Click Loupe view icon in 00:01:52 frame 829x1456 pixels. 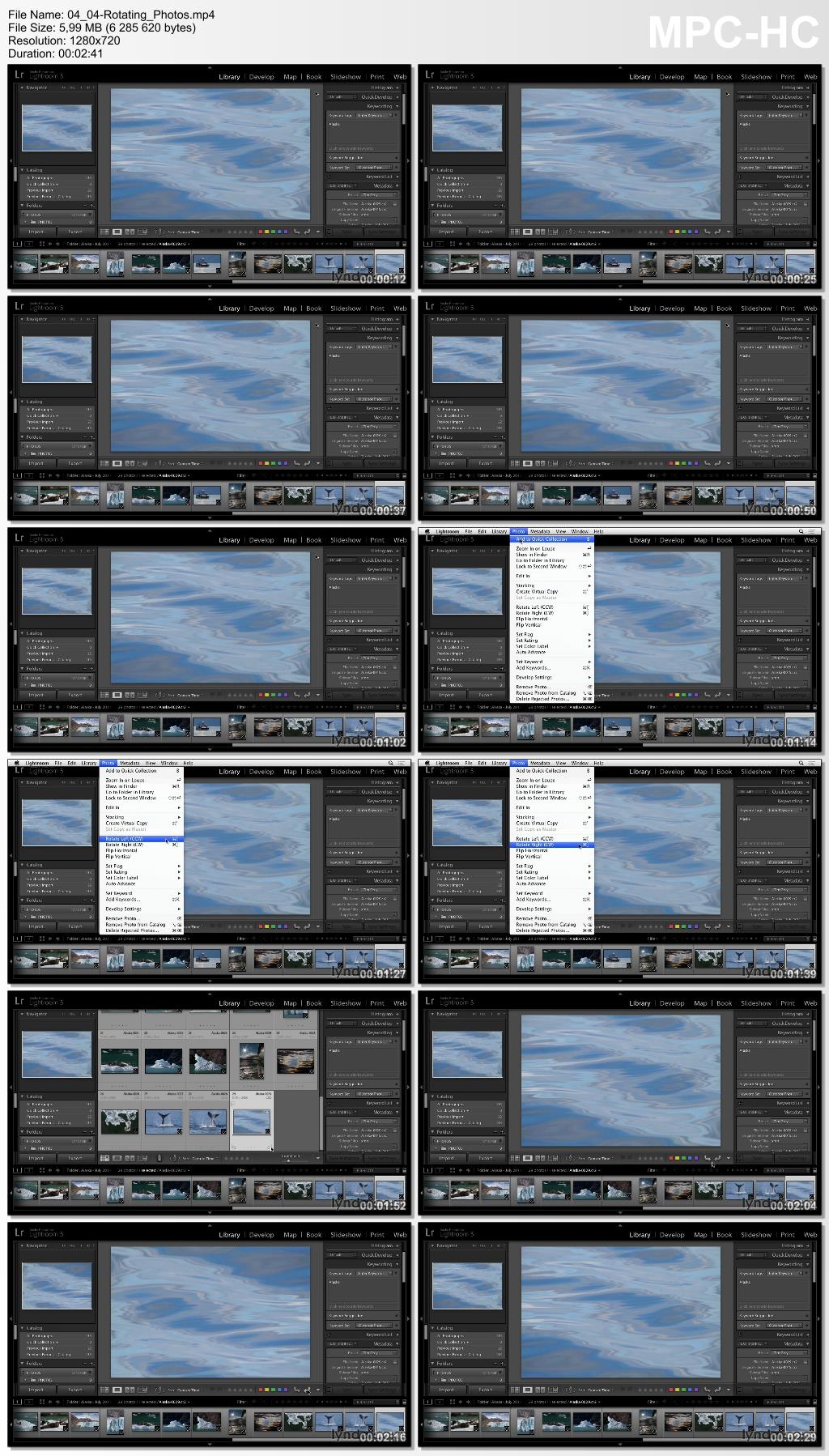tap(117, 1158)
